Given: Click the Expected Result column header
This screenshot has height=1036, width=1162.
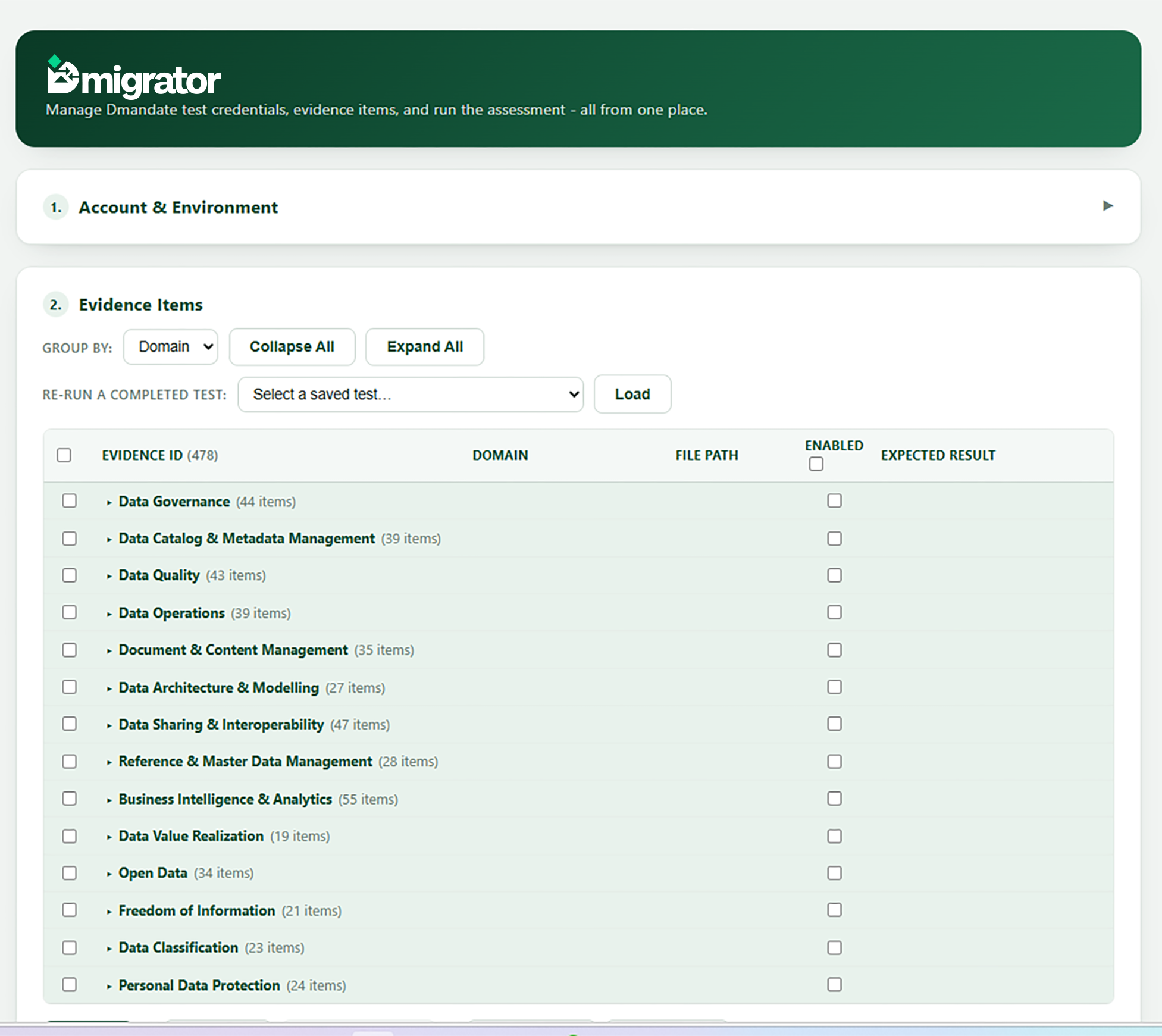Looking at the screenshot, I should pyautogui.click(x=938, y=455).
